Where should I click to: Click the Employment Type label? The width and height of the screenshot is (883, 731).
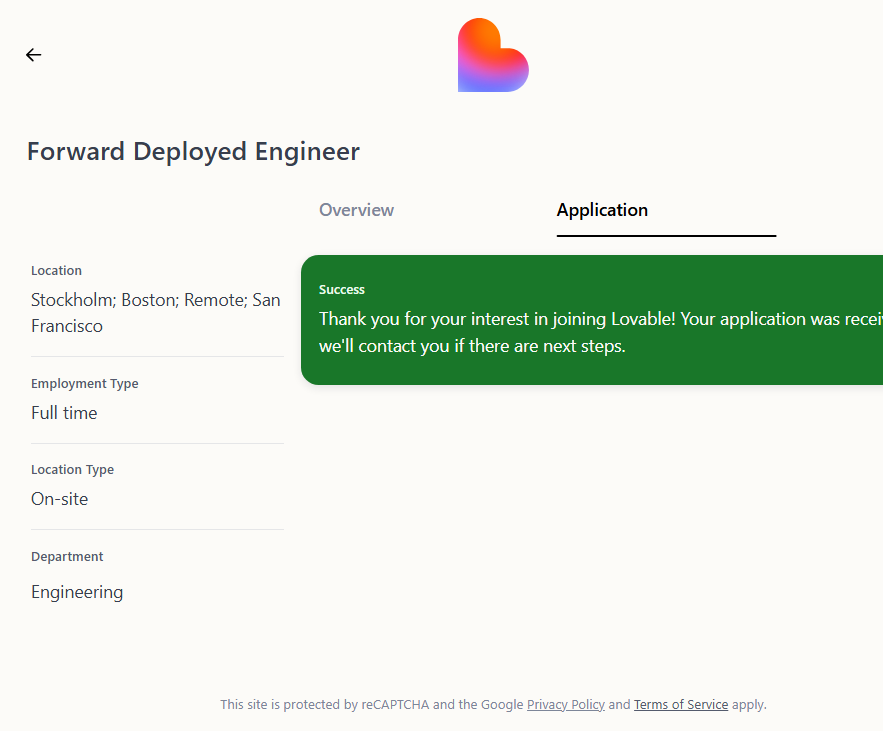[x=84, y=383]
